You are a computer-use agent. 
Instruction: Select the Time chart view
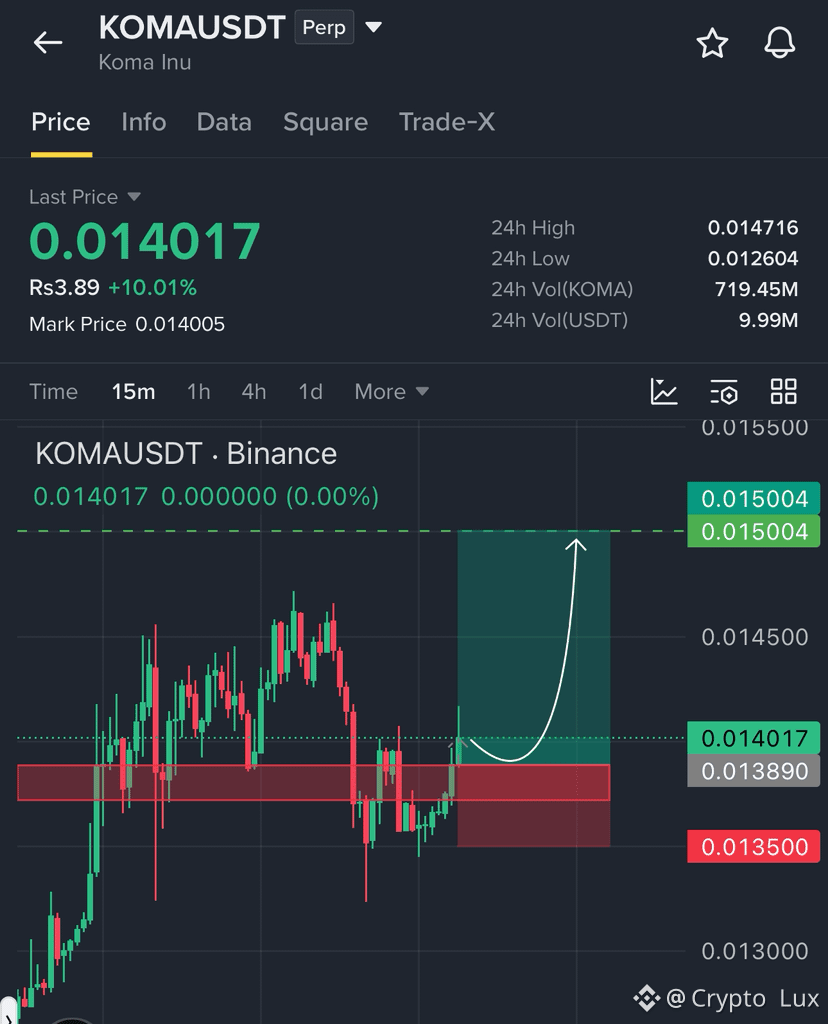click(54, 391)
